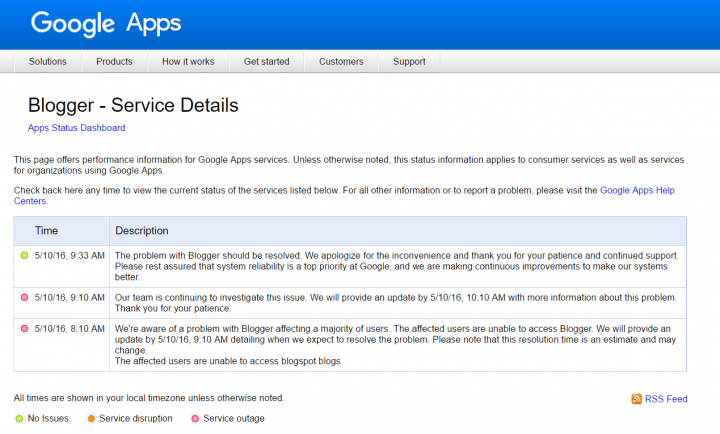Click the Google Apps logo

click(x=106, y=23)
